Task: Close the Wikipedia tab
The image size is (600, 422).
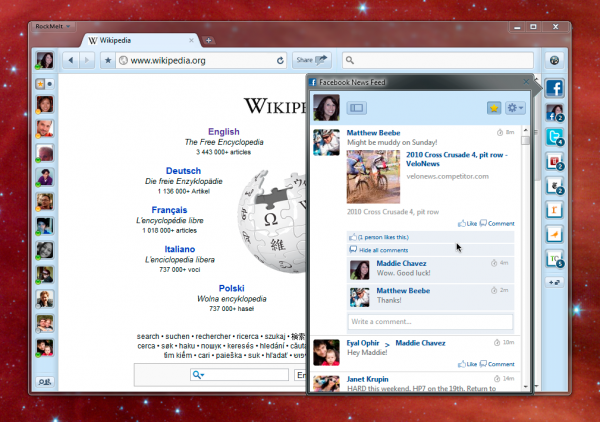Action: [x=191, y=40]
